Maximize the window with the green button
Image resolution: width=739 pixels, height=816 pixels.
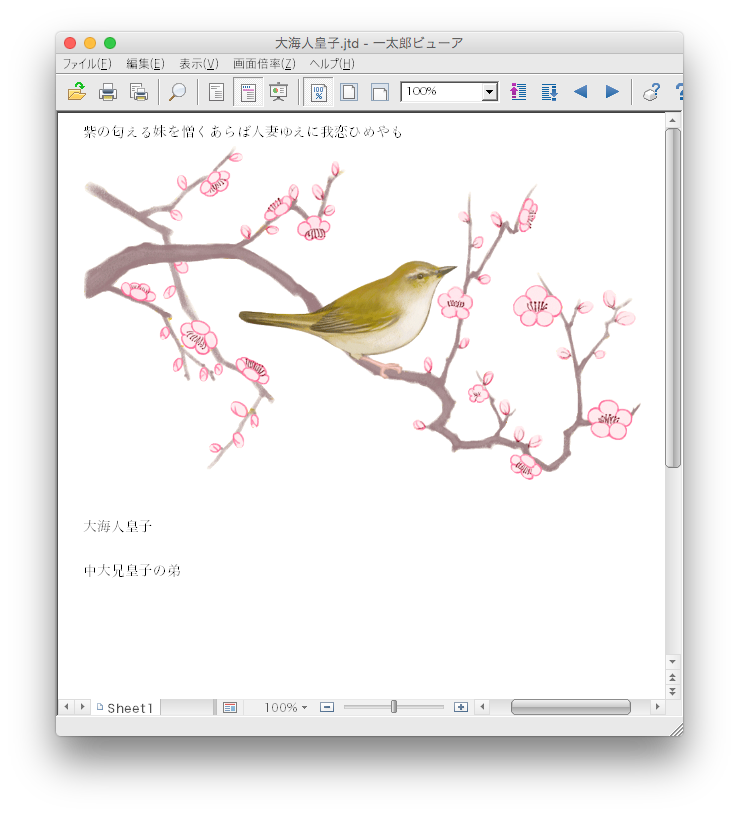coord(110,43)
